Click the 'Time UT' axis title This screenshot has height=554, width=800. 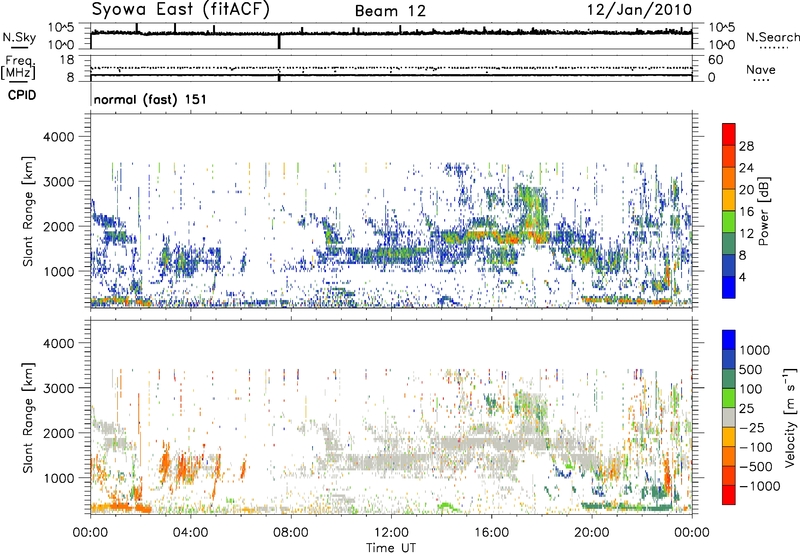(x=391, y=548)
